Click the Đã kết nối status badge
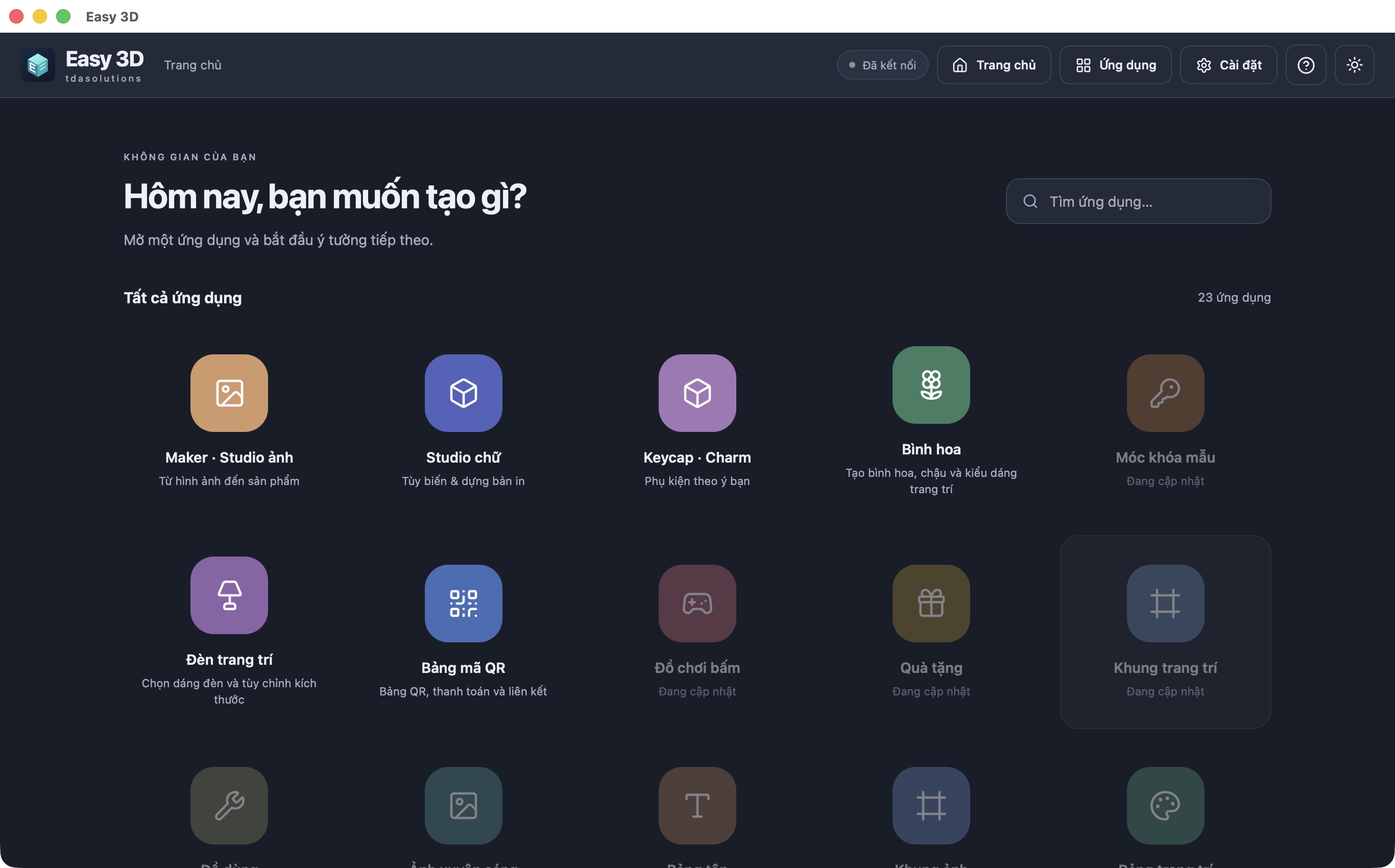1395x868 pixels. (882, 65)
